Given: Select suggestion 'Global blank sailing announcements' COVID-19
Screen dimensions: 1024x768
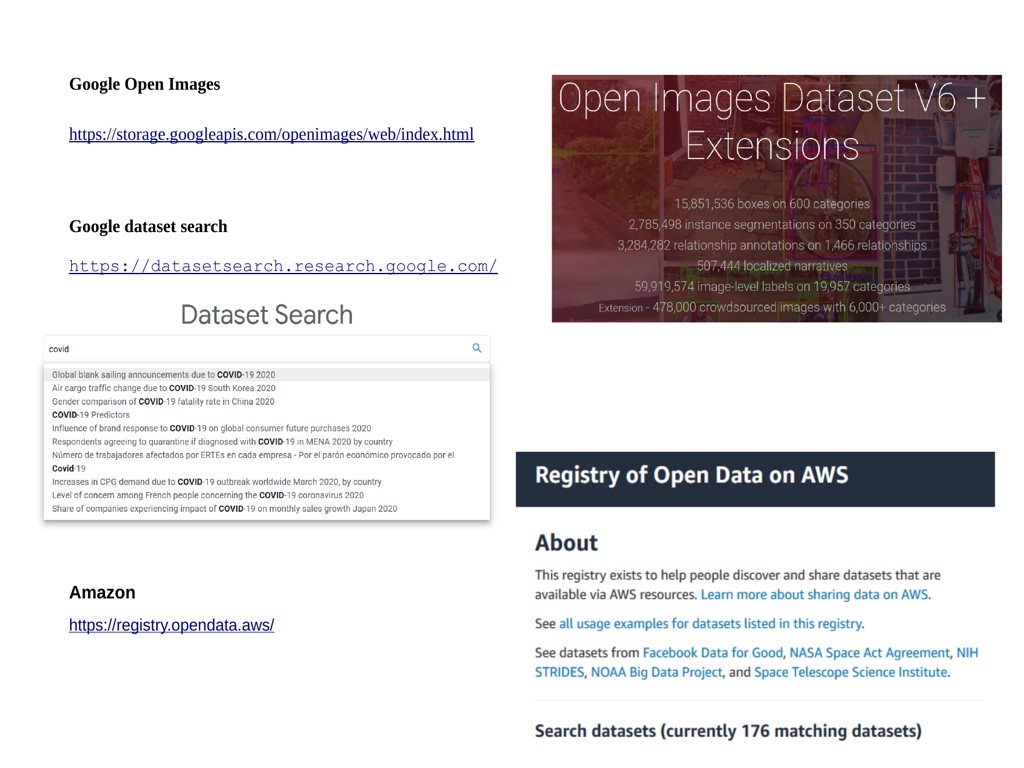Looking at the screenshot, I should pyautogui.click(x=163, y=375).
